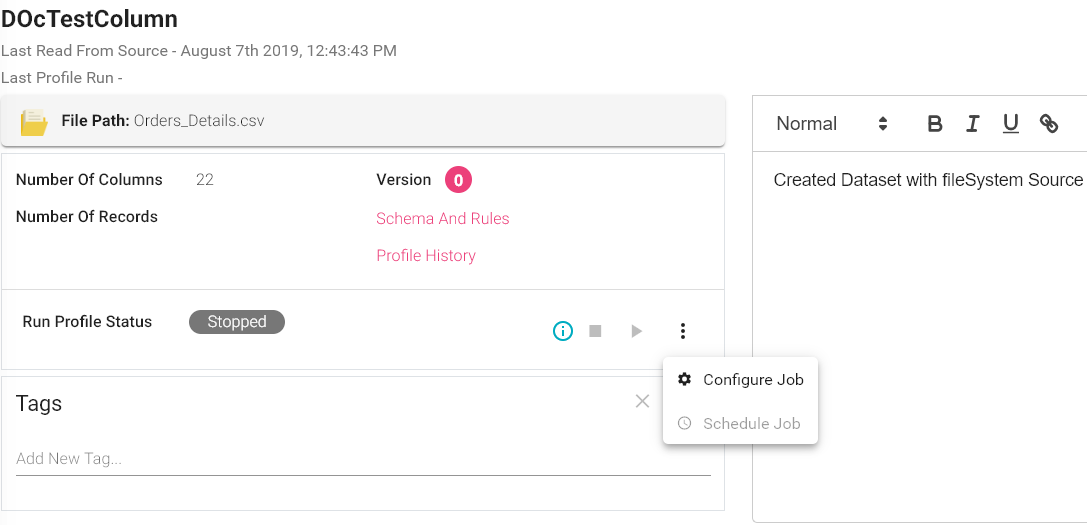This screenshot has width=1087, height=525.
Task: Toggle italic formatting in the editor
Action: [x=972, y=124]
